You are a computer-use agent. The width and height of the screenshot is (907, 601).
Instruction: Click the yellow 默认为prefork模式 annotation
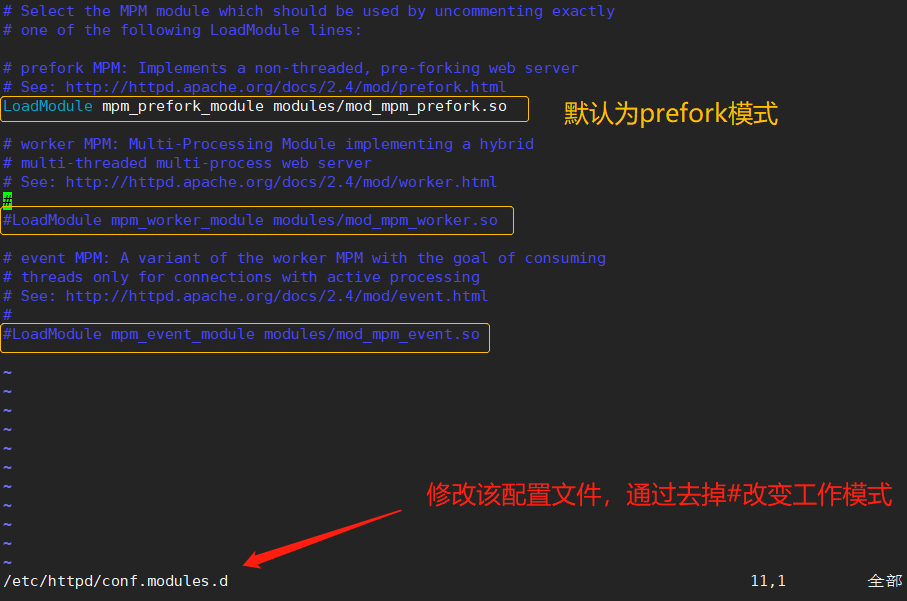coord(671,113)
